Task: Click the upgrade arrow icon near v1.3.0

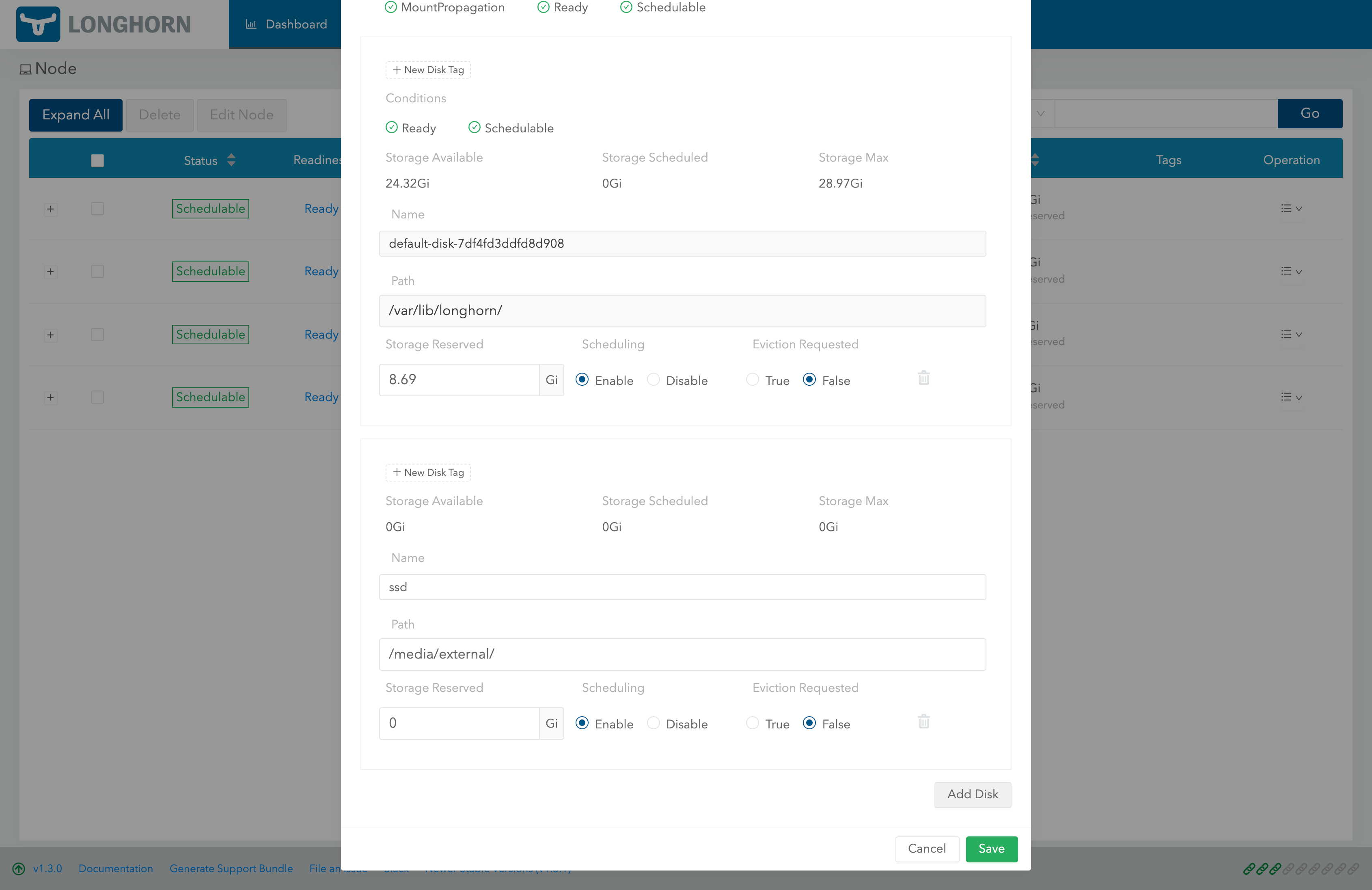Action: pyautogui.click(x=18, y=868)
